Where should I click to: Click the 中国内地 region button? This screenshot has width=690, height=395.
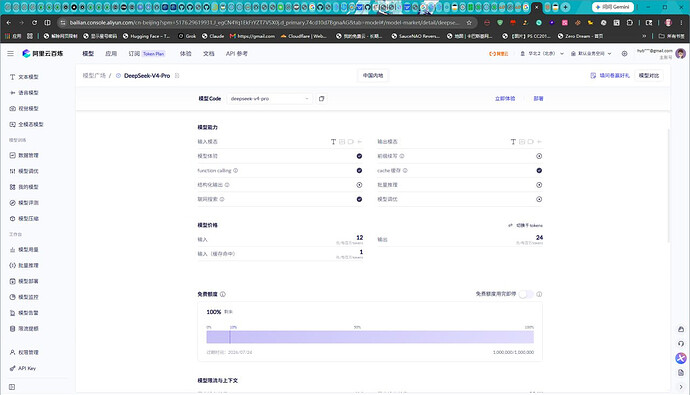(x=373, y=76)
